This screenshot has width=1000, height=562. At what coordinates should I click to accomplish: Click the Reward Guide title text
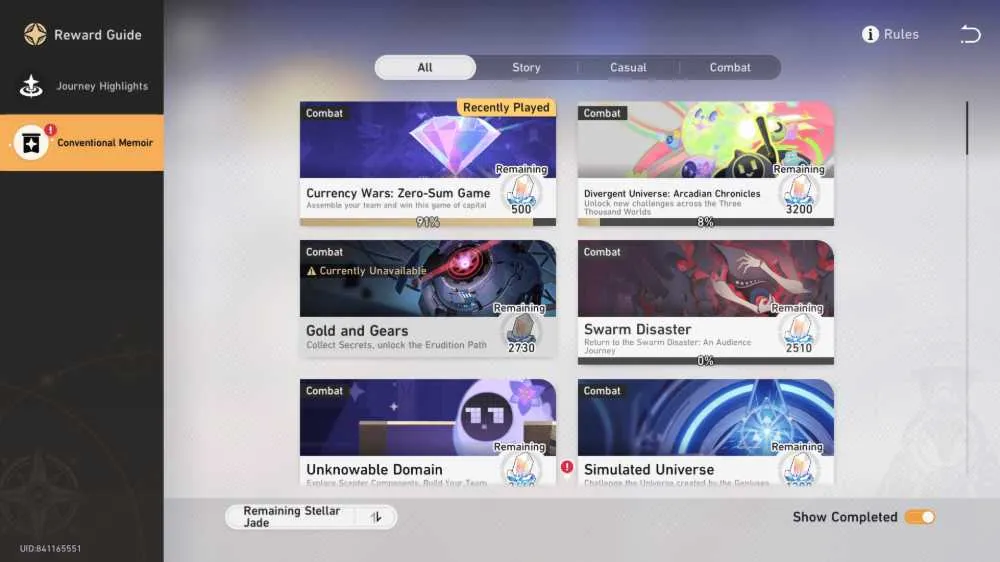click(98, 35)
